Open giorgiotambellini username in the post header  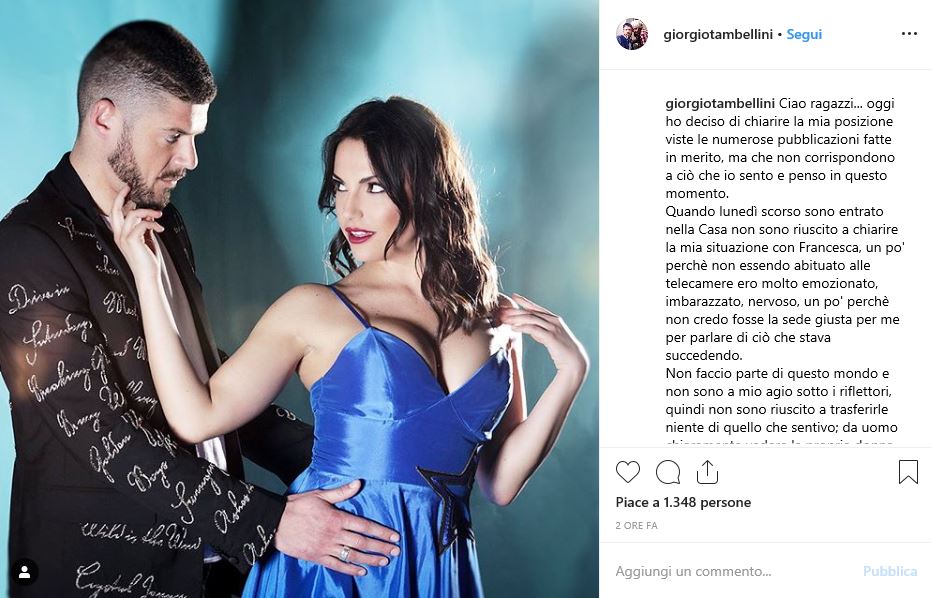718,34
